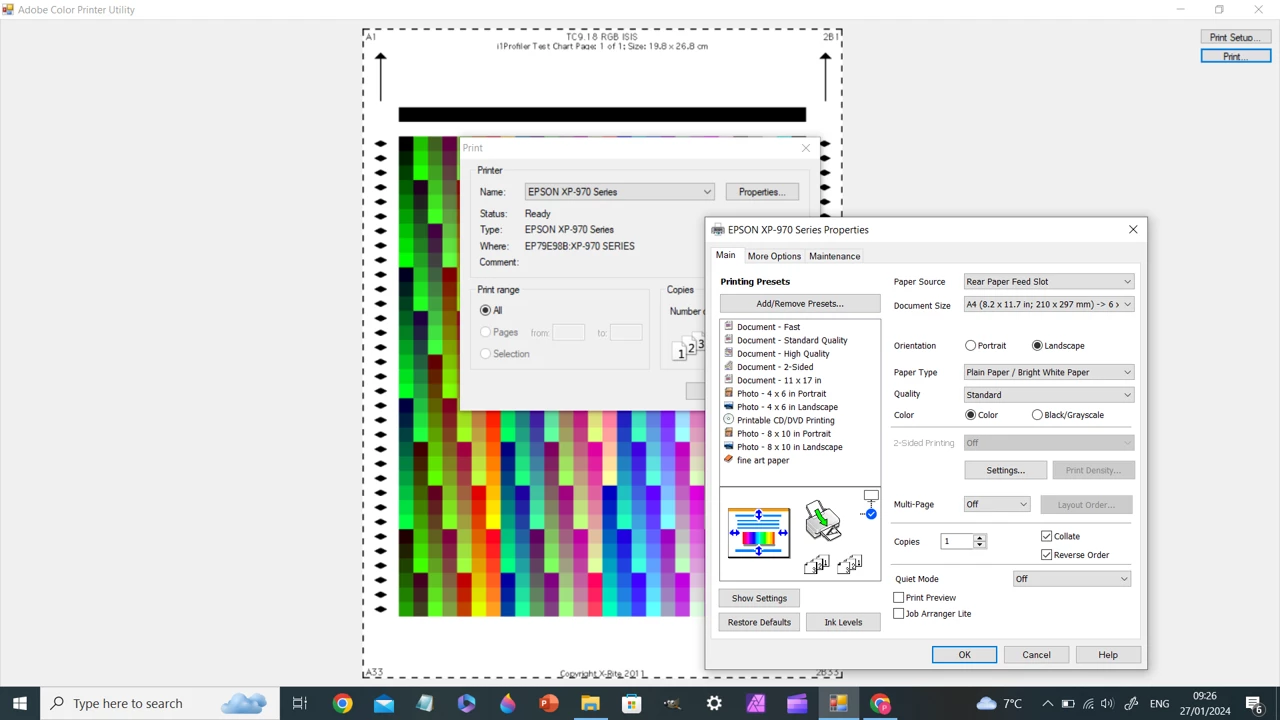Click the Printable CD/DVD Printing preset disc icon

pyautogui.click(x=728, y=420)
